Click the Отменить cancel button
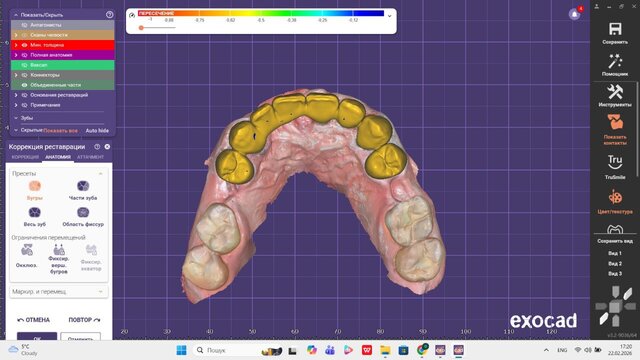Image resolution: width=640 pixels, height=360 pixels. (x=80, y=336)
